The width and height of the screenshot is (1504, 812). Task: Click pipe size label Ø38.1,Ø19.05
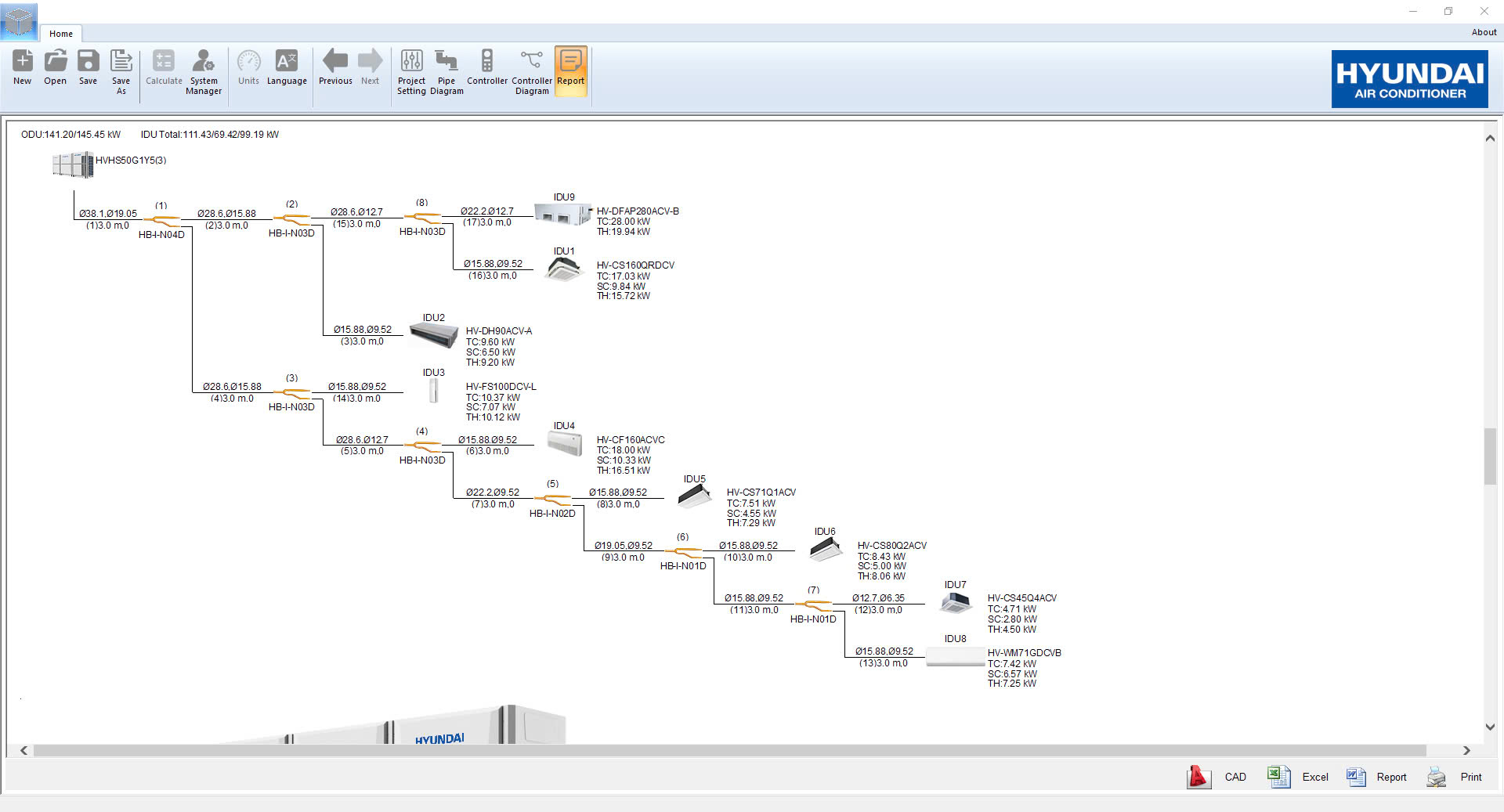[x=108, y=214]
